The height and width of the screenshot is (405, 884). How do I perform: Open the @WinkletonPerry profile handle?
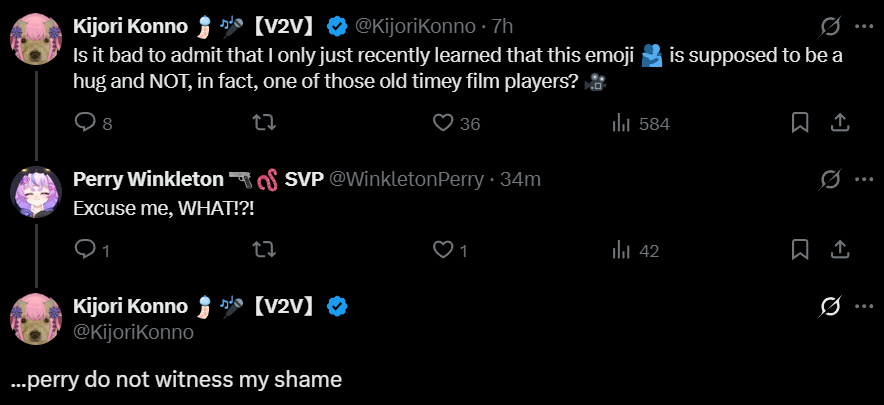(x=406, y=179)
